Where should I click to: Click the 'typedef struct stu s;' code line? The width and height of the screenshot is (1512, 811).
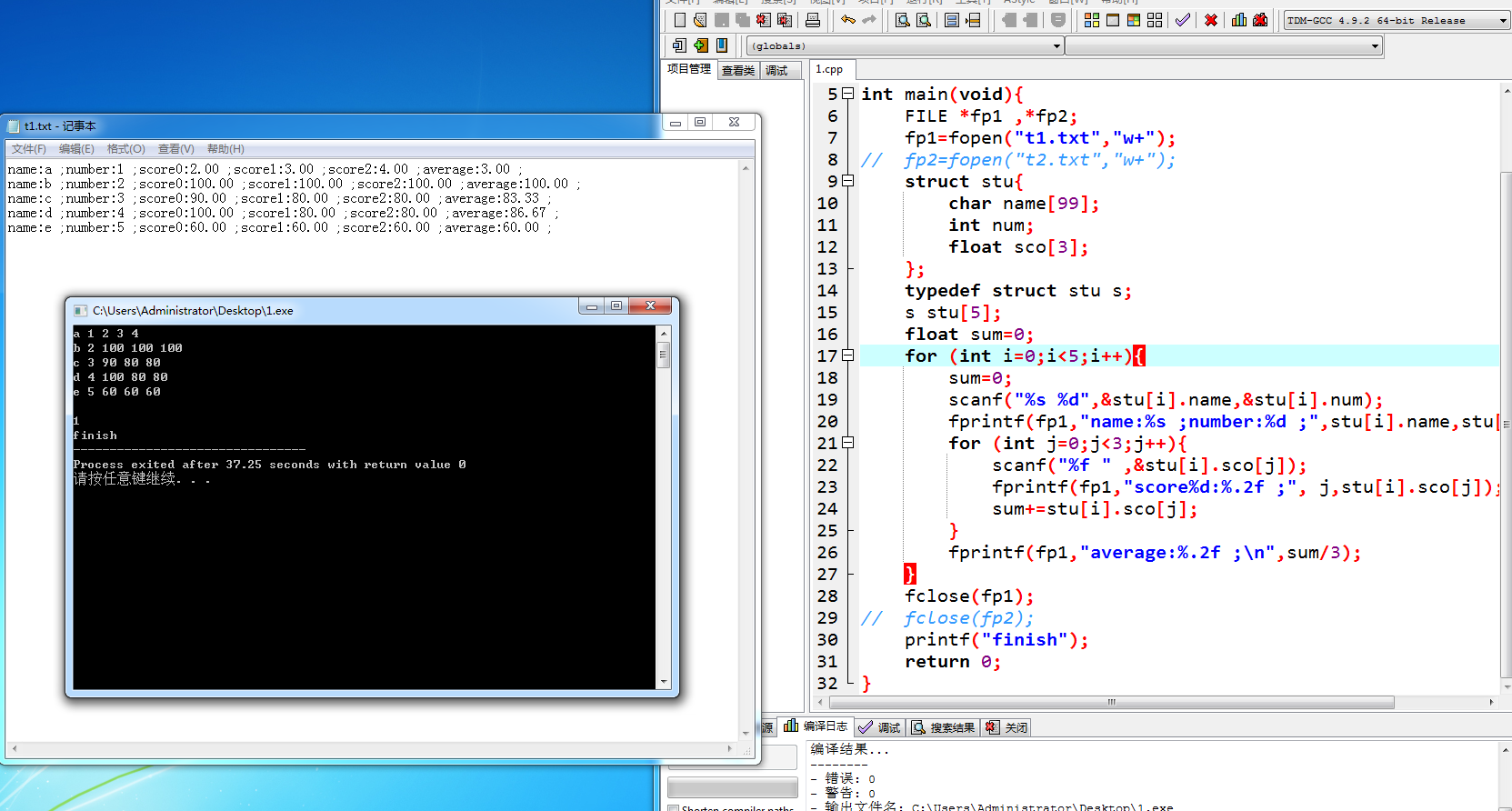pyautogui.click(x=1018, y=290)
